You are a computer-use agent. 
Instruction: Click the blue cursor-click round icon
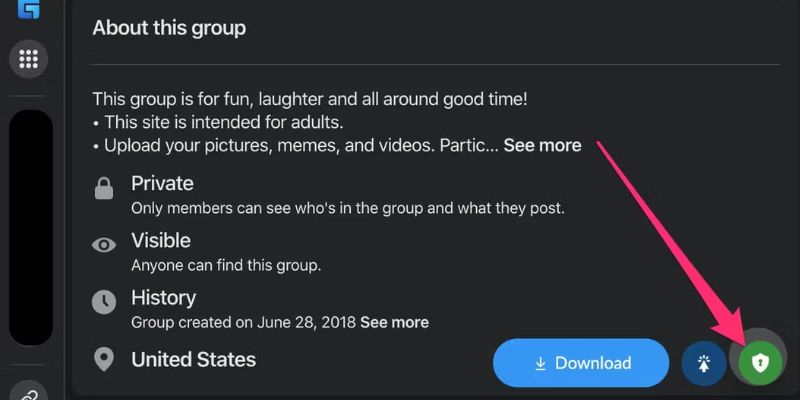(704, 363)
